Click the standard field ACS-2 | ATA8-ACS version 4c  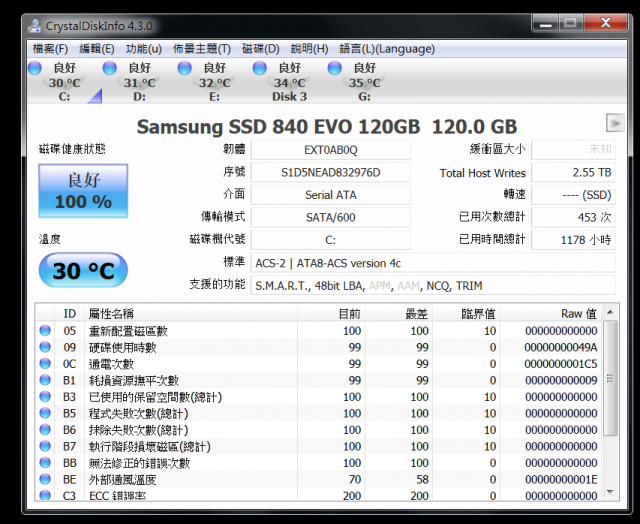433,263
